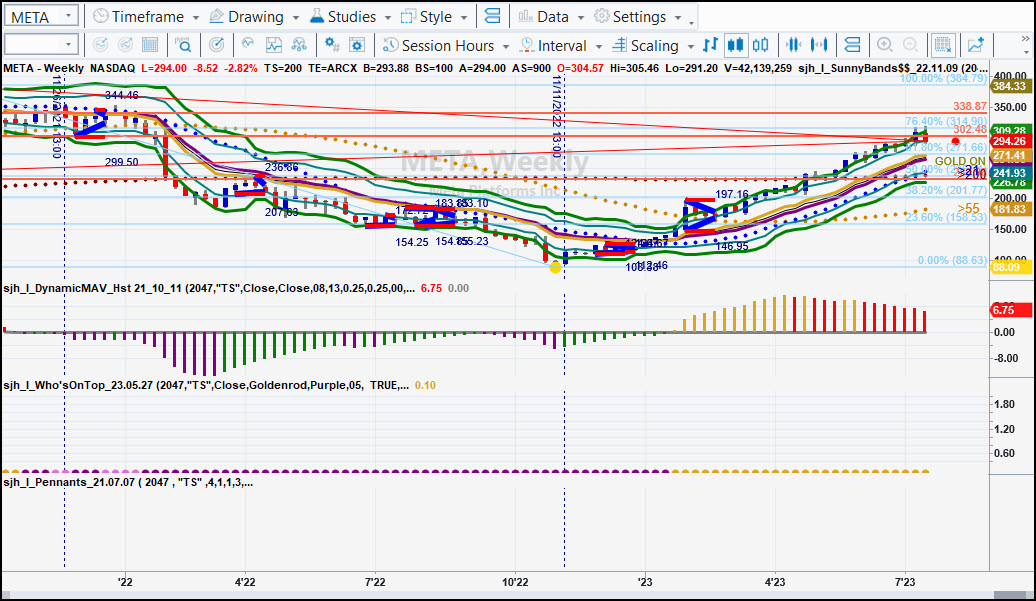Image resolution: width=1036 pixels, height=601 pixels.
Task: Click the L=294.00 last price text
Action: pyautogui.click(x=164, y=68)
